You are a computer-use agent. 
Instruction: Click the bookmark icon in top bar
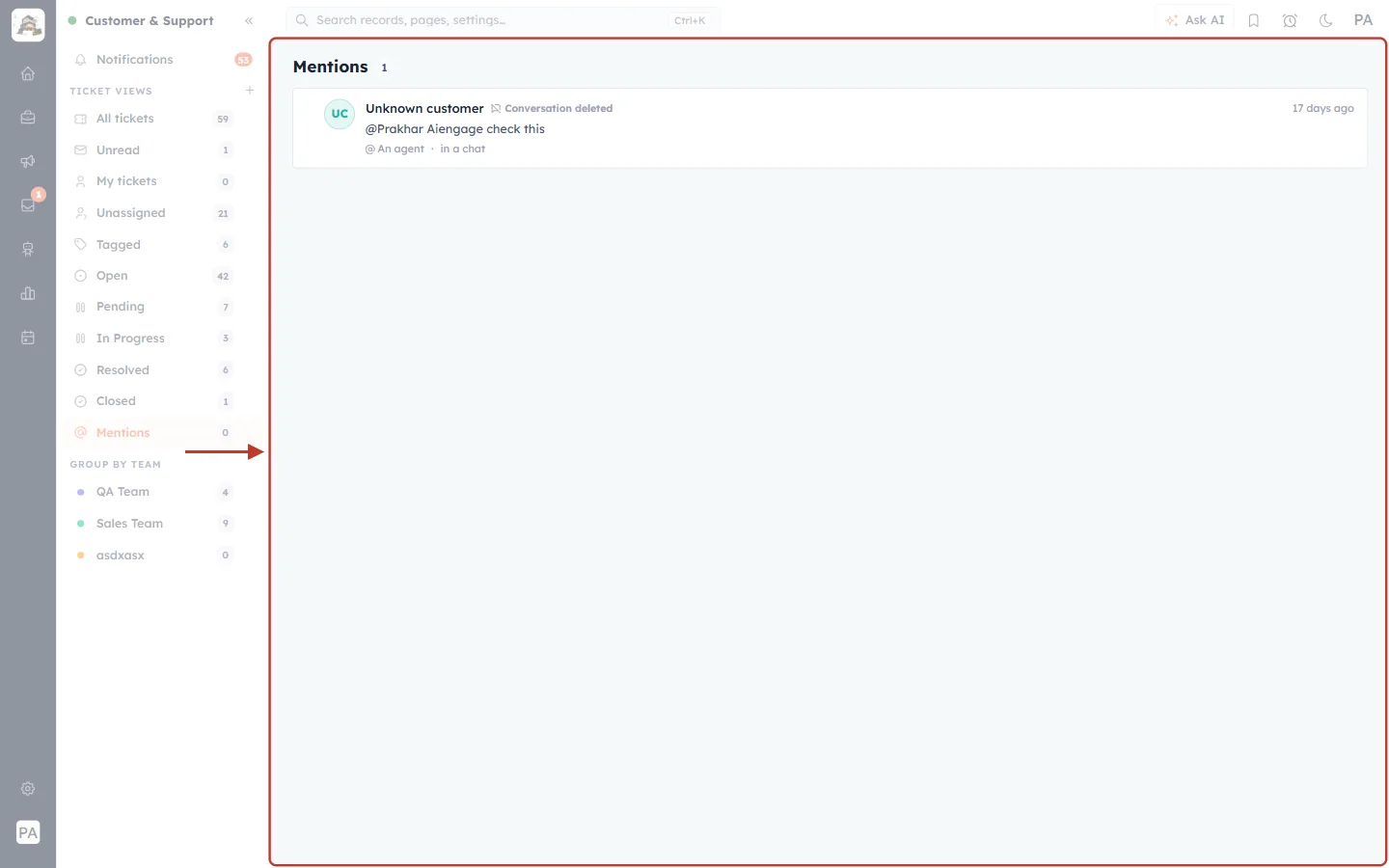1254,20
